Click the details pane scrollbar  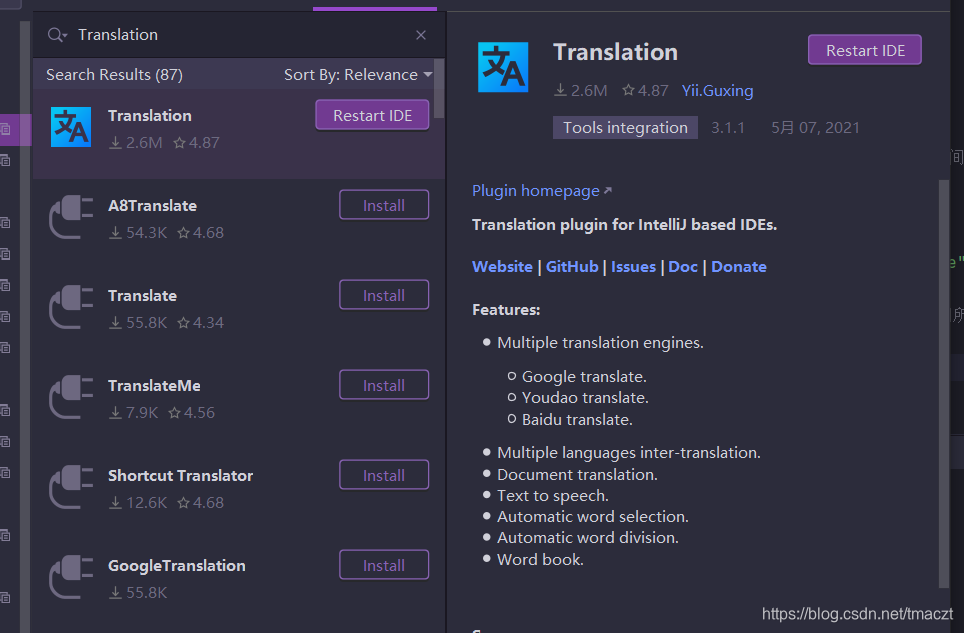(x=944, y=383)
